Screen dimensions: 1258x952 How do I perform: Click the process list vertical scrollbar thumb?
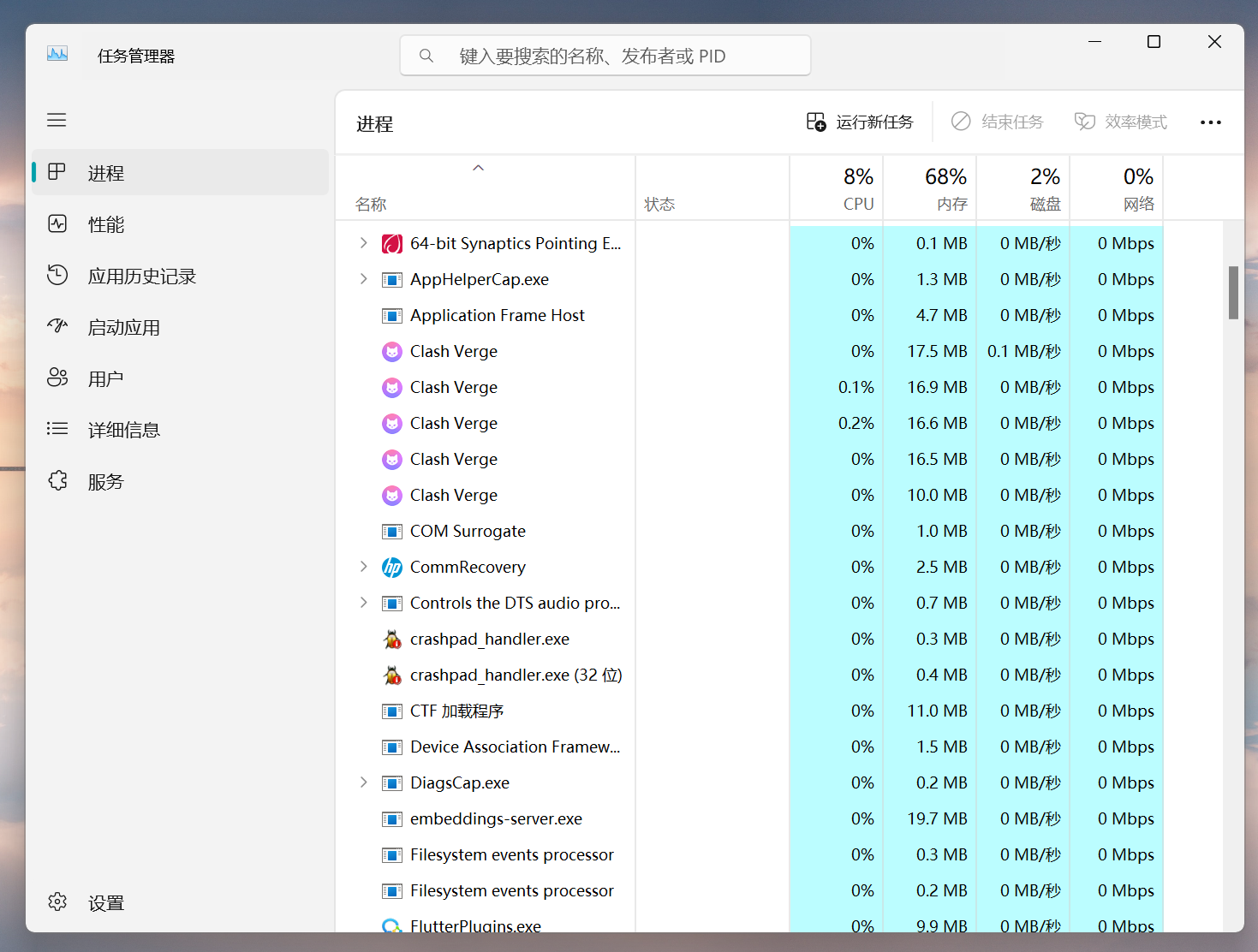point(1233,293)
